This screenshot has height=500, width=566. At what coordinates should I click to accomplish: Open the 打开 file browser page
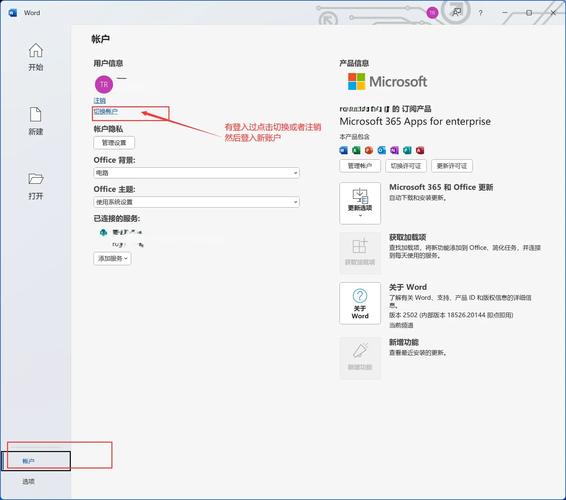pos(35,186)
